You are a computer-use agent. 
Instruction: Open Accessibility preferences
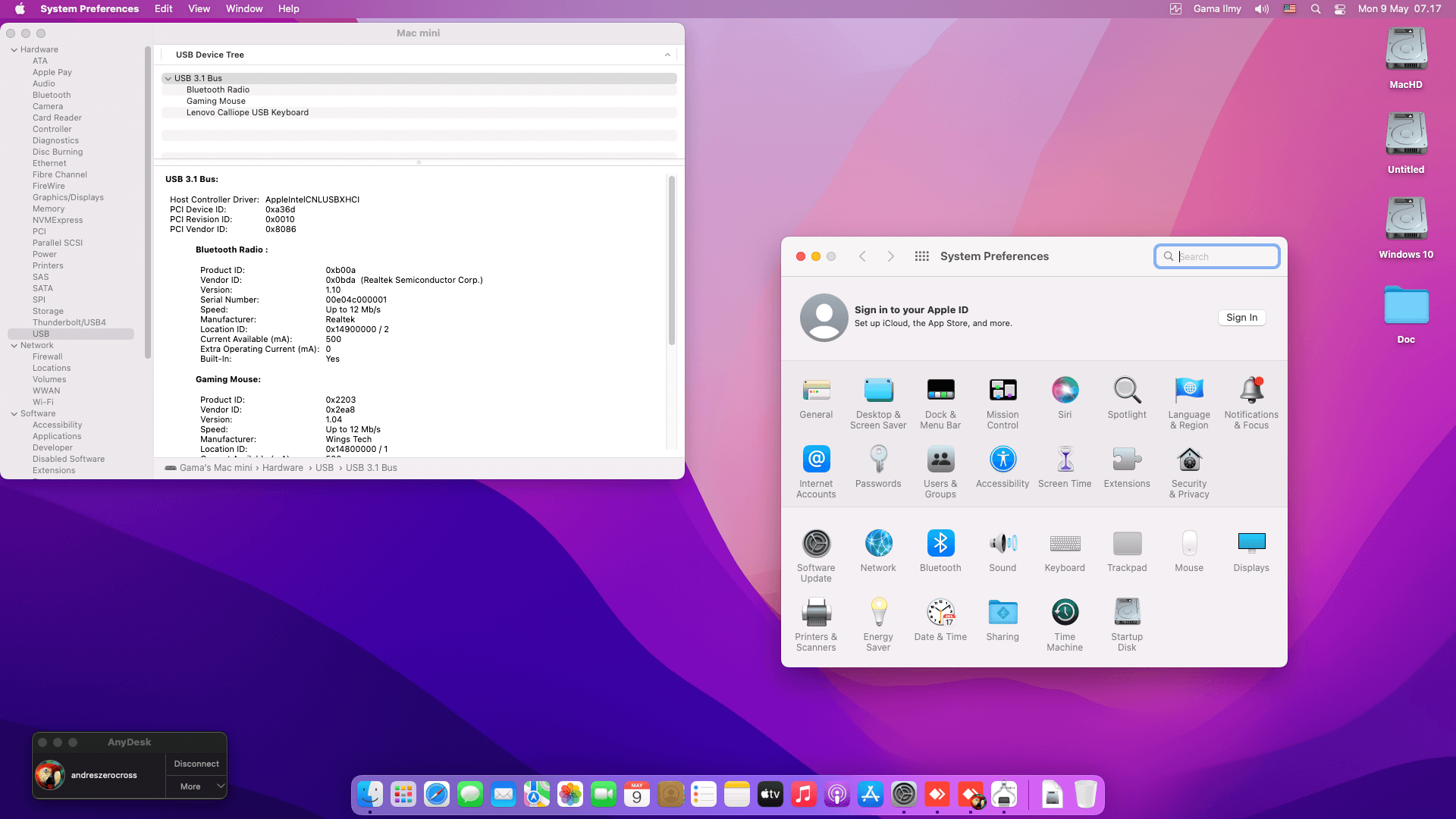click(1003, 467)
